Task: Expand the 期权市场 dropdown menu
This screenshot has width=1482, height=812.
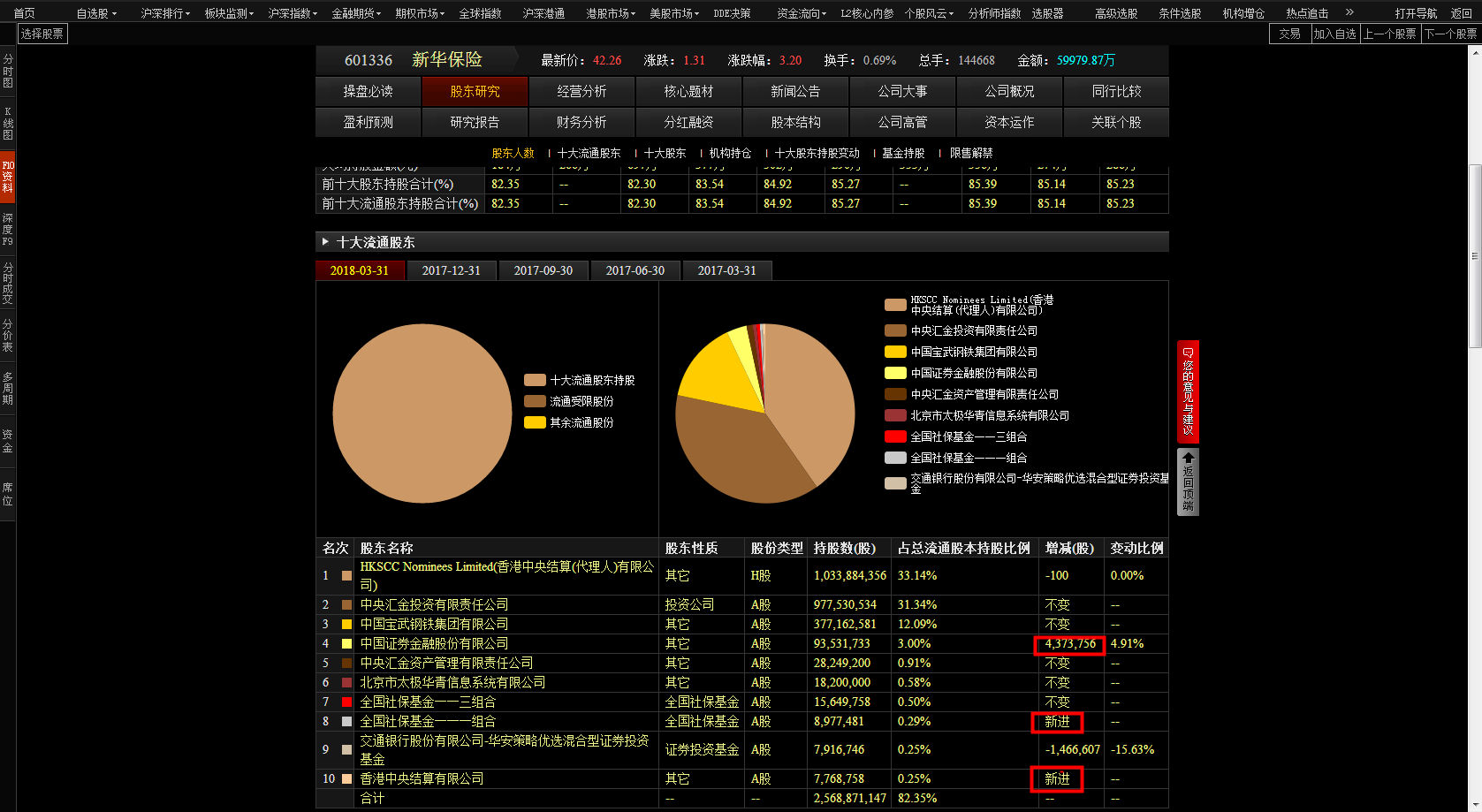Action: coord(420,13)
